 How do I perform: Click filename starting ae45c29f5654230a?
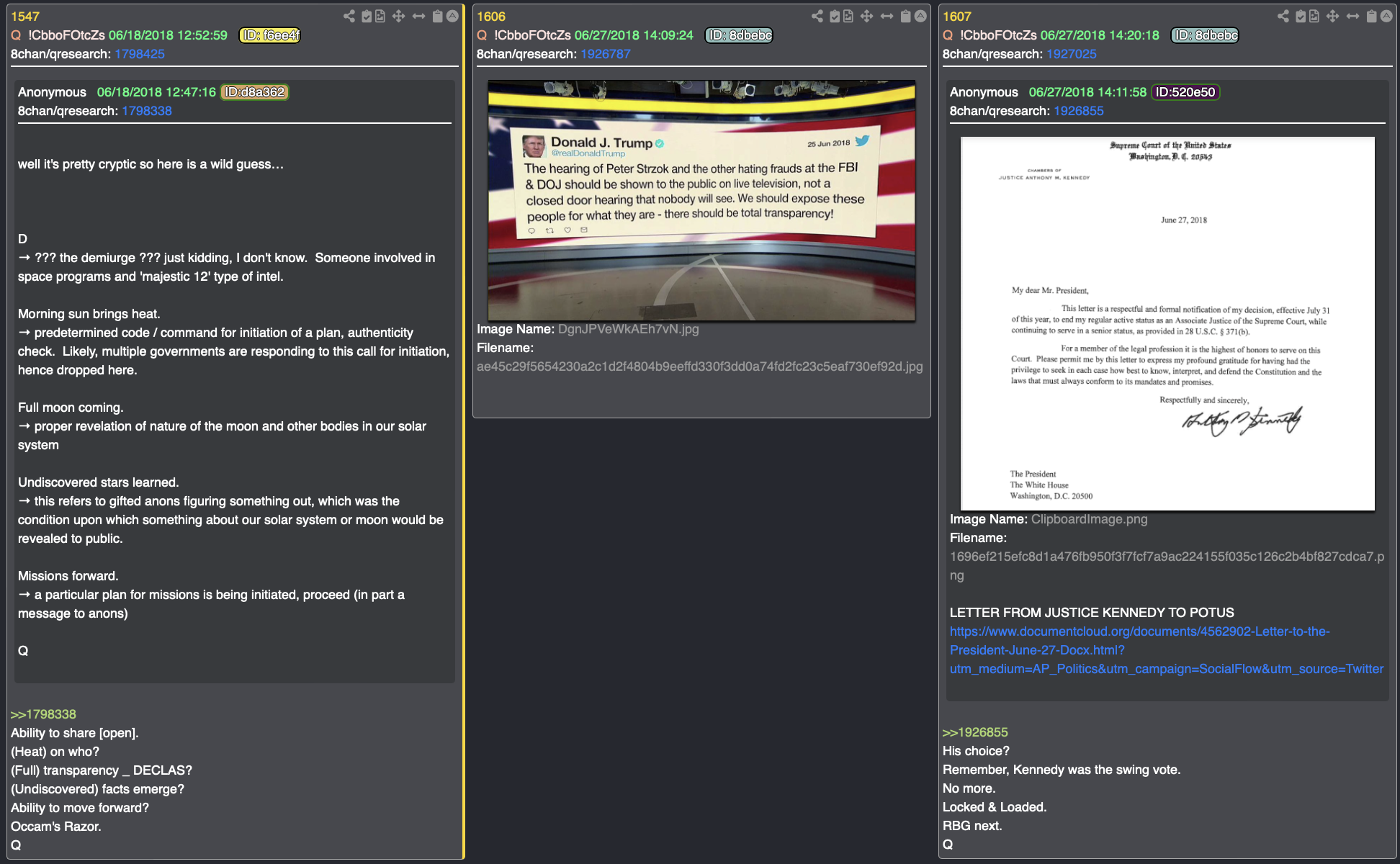(x=699, y=366)
